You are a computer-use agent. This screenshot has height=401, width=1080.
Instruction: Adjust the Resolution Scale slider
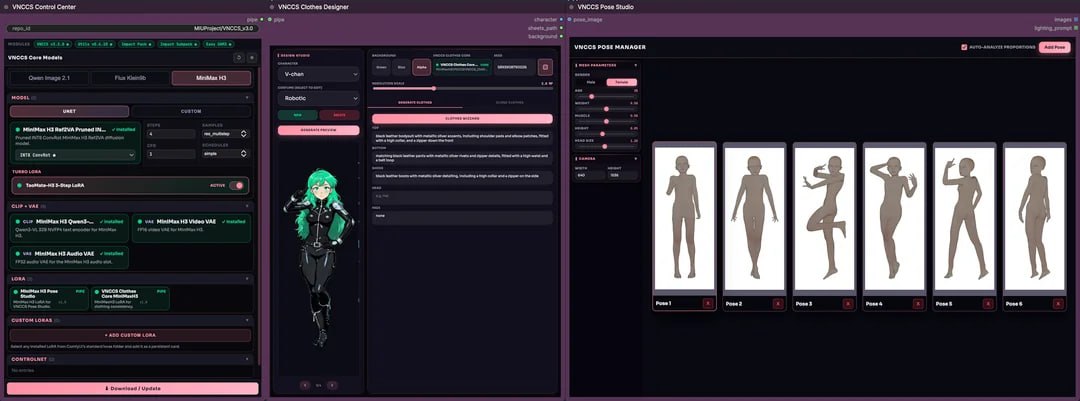point(462,88)
